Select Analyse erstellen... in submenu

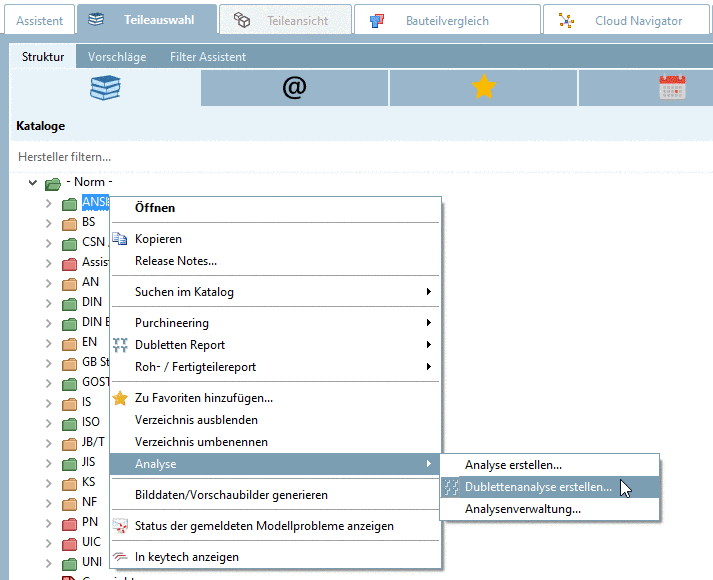549,465
